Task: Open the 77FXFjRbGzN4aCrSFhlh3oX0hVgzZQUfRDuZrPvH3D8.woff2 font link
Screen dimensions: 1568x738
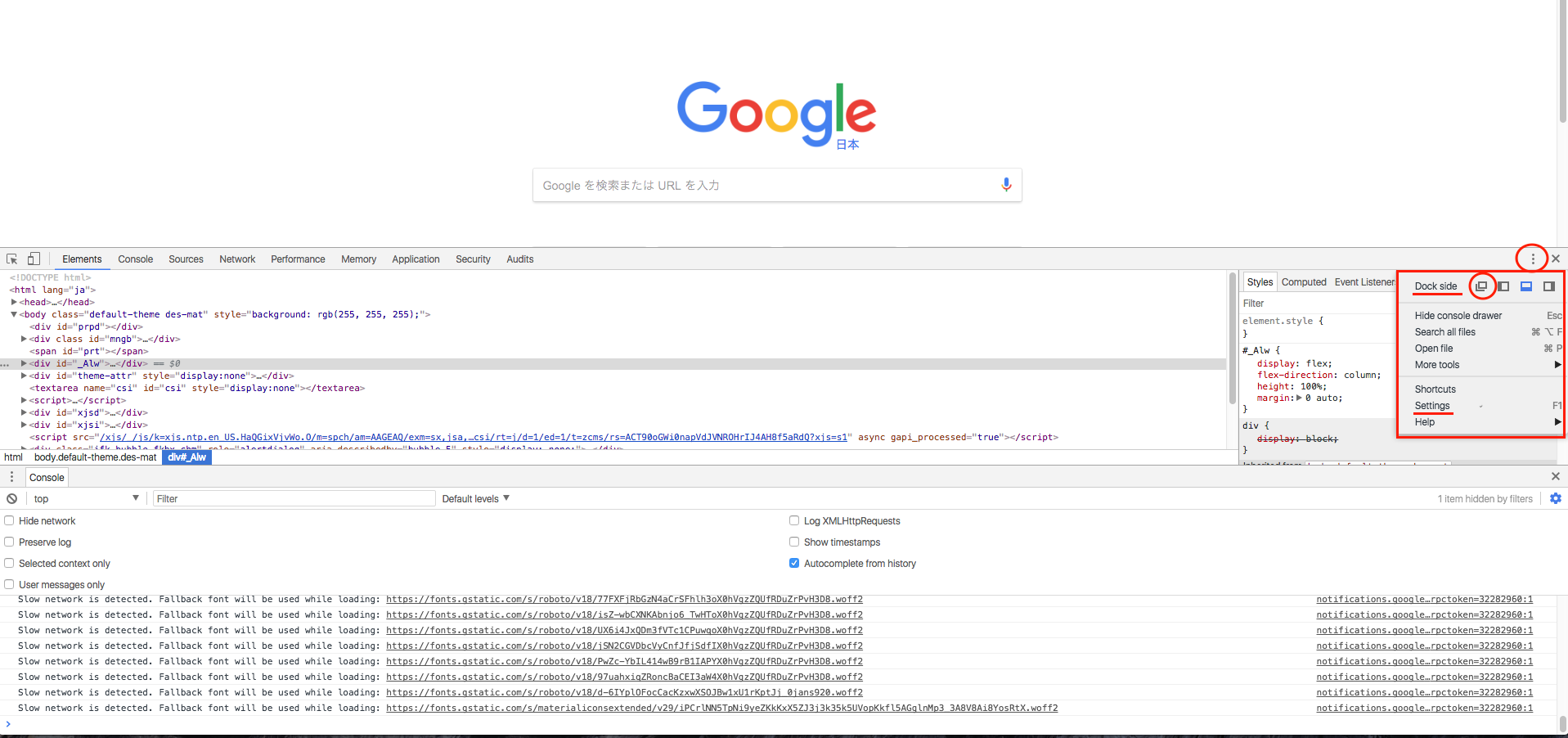Action: tap(624, 600)
